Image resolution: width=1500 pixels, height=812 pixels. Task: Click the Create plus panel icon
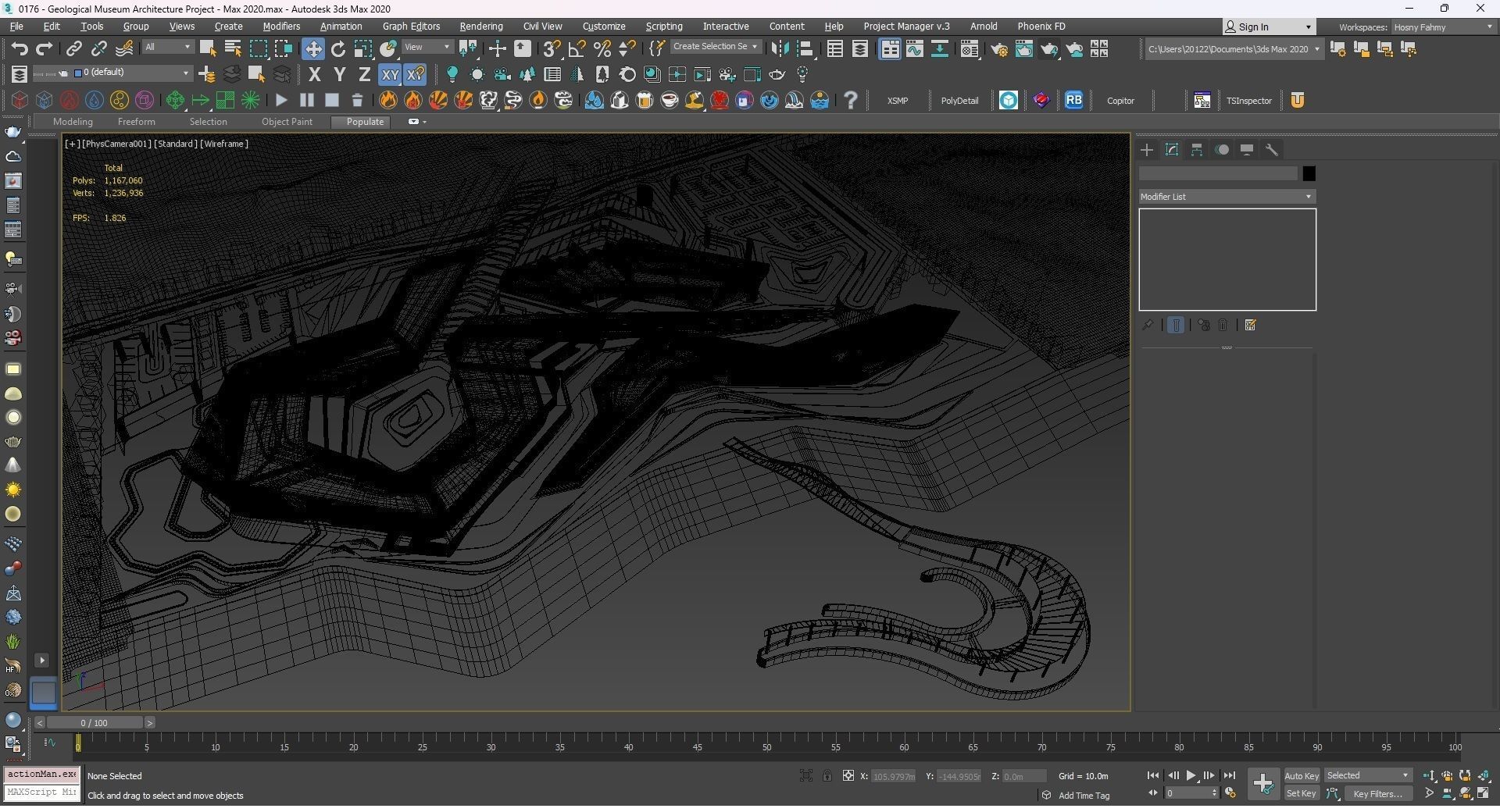click(1147, 149)
